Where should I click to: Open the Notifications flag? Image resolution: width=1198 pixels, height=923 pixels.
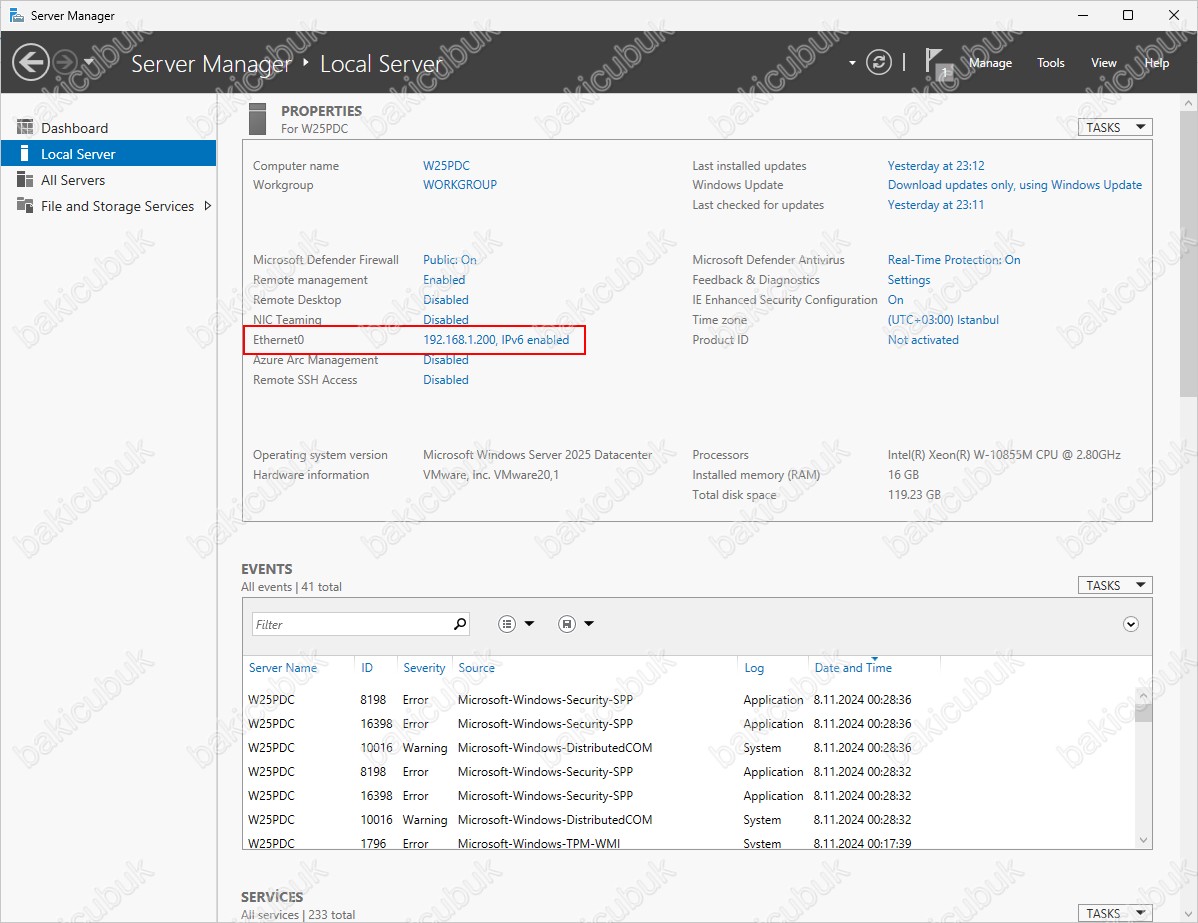coord(937,63)
